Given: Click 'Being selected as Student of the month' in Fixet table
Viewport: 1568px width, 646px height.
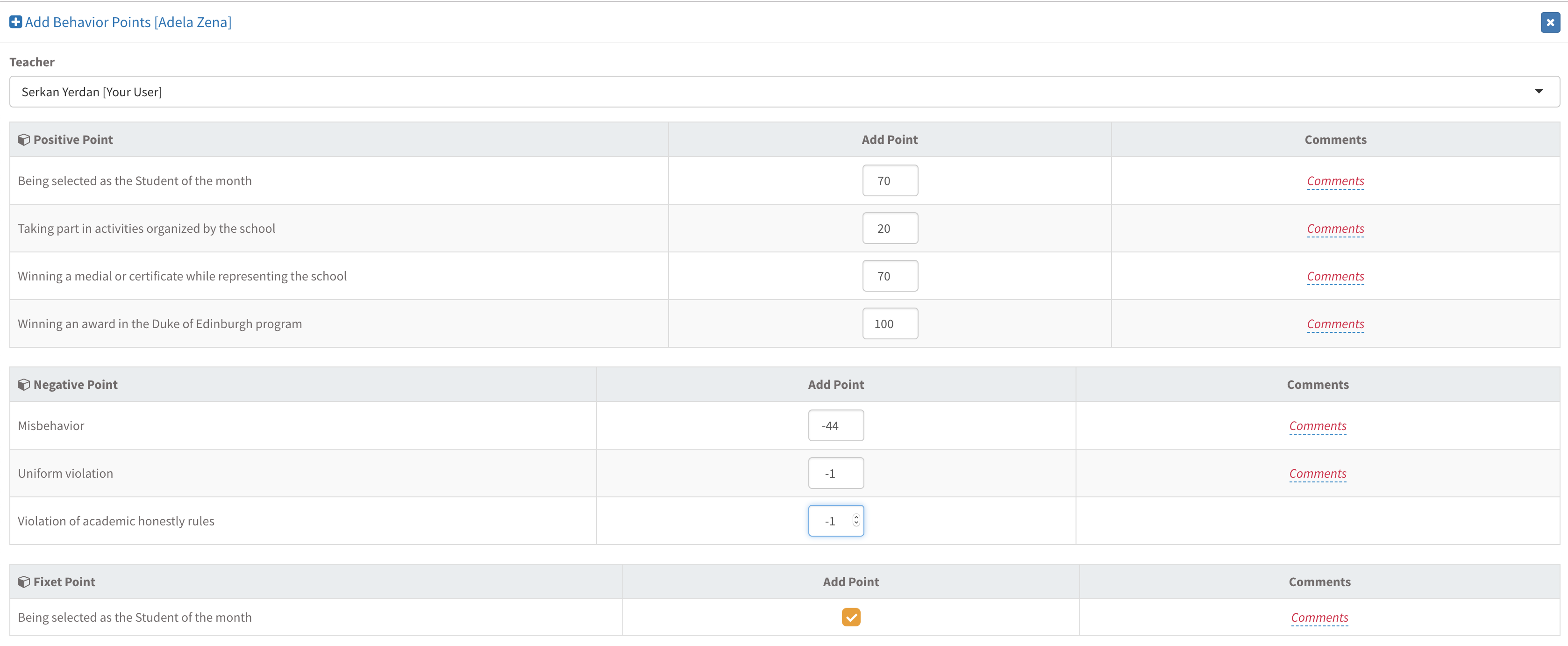Looking at the screenshot, I should 135,617.
